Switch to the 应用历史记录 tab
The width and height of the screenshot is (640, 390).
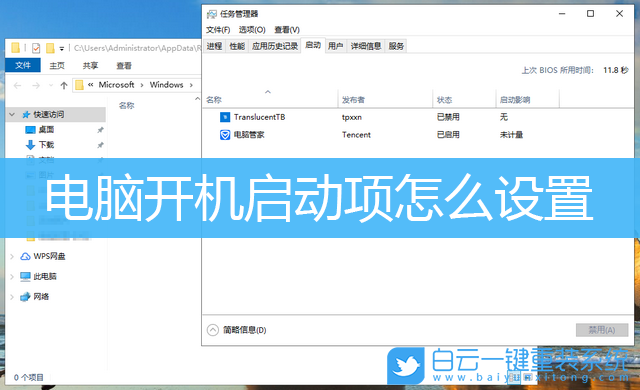(275, 46)
